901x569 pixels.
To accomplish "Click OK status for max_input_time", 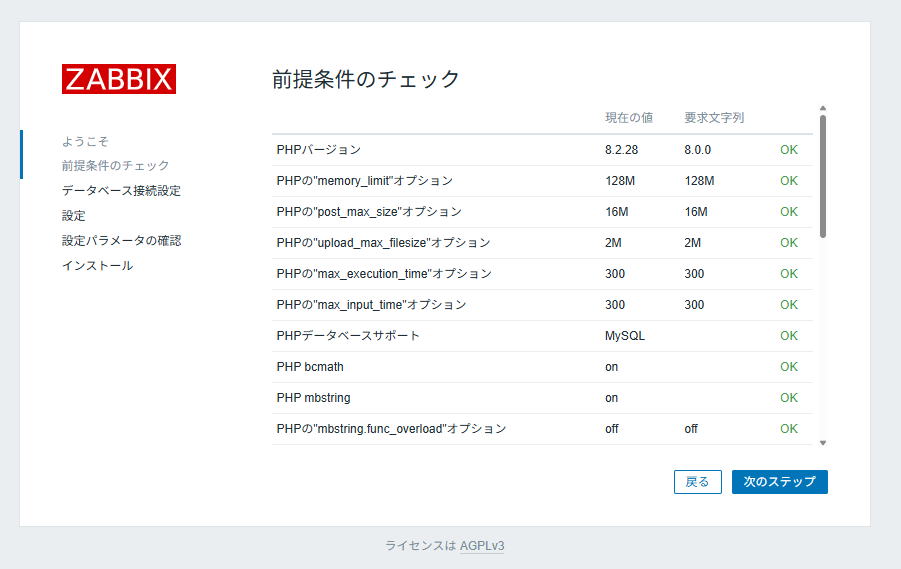I will coord(789,305).
